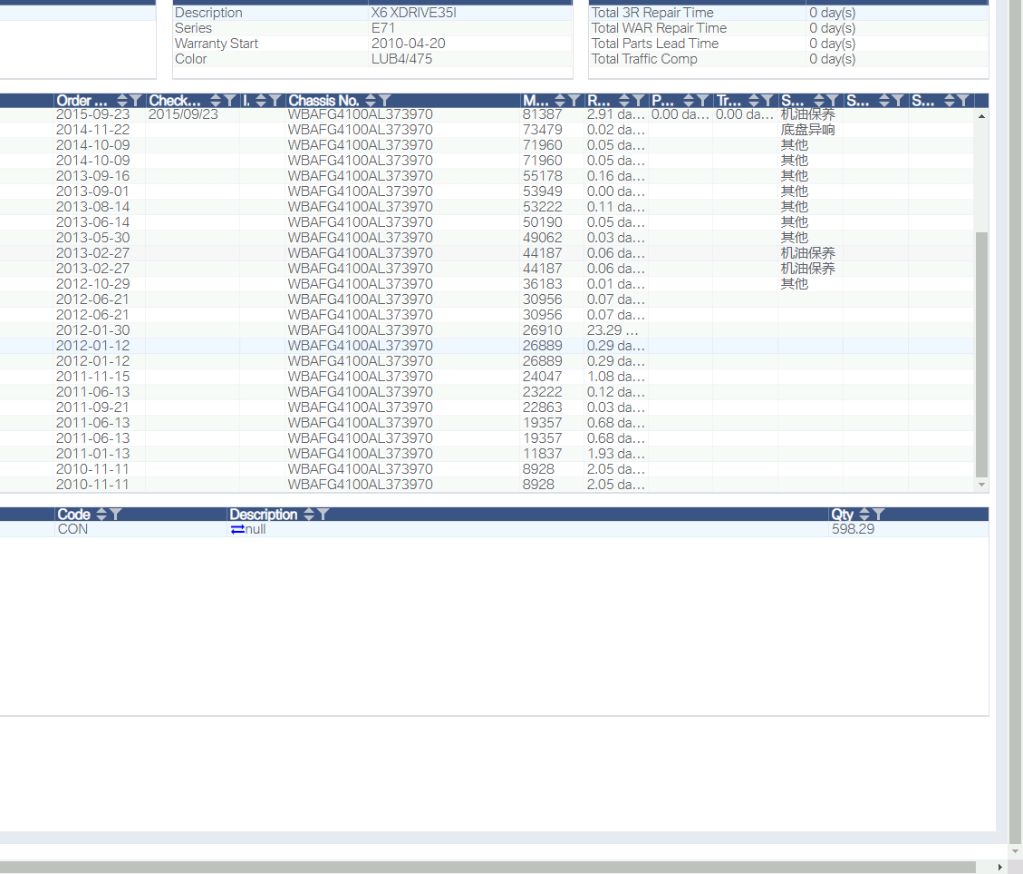Select the order row dated 2011-01-13

coord(486,453)
